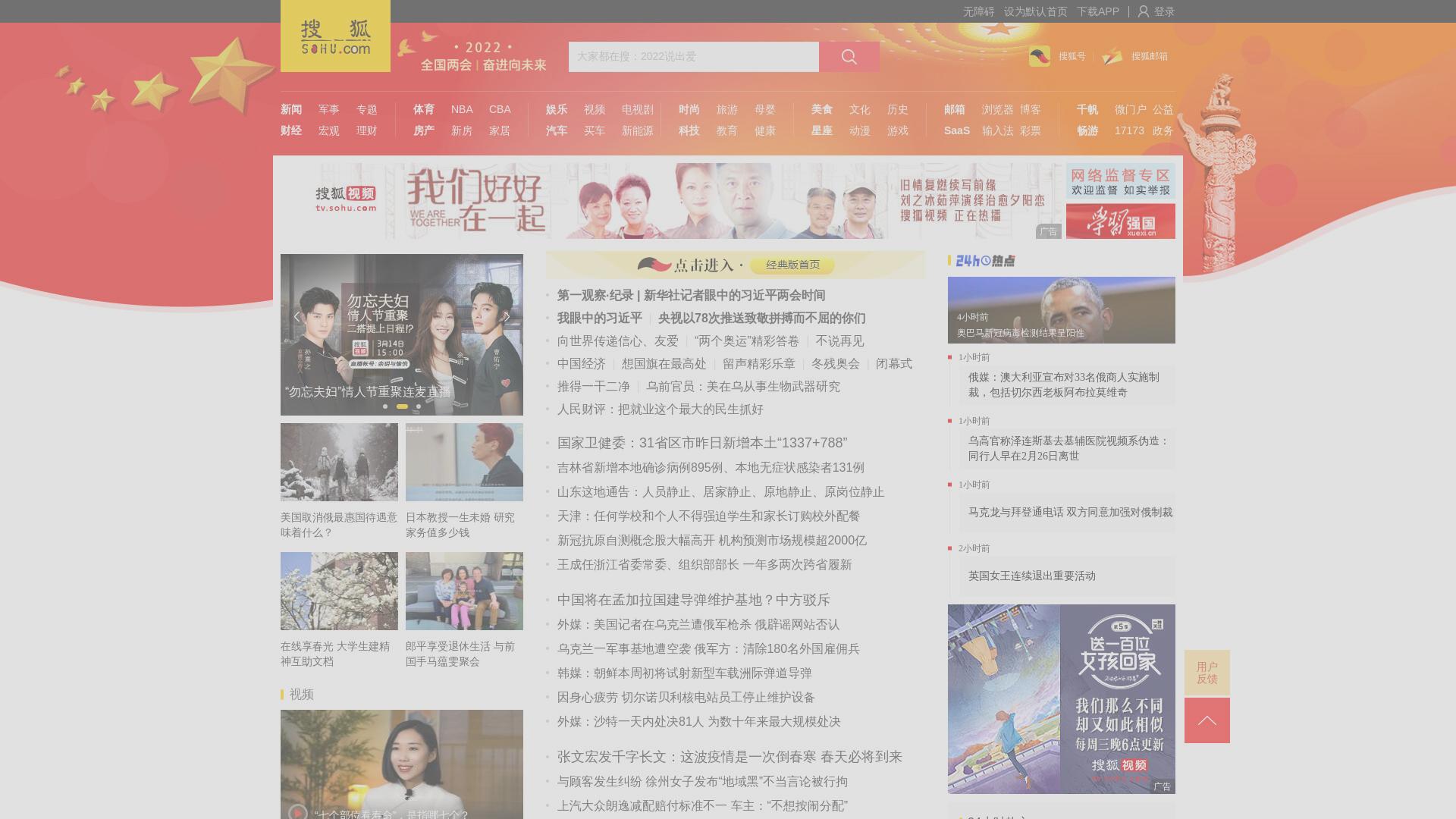Show previous carousel slide arrow
Screen dimensions: 1456x819
[x=297, y=316]
